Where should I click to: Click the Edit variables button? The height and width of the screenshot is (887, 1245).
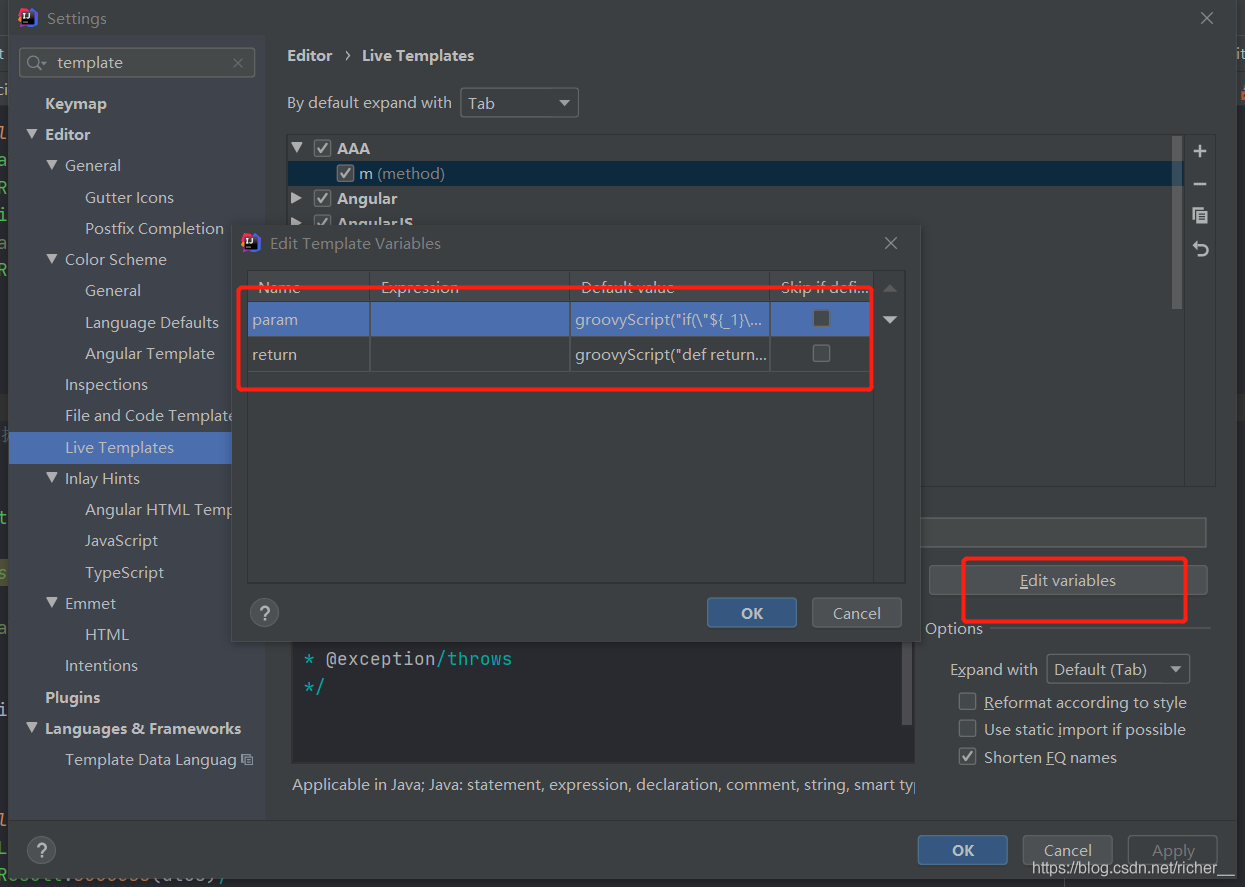1068,580
